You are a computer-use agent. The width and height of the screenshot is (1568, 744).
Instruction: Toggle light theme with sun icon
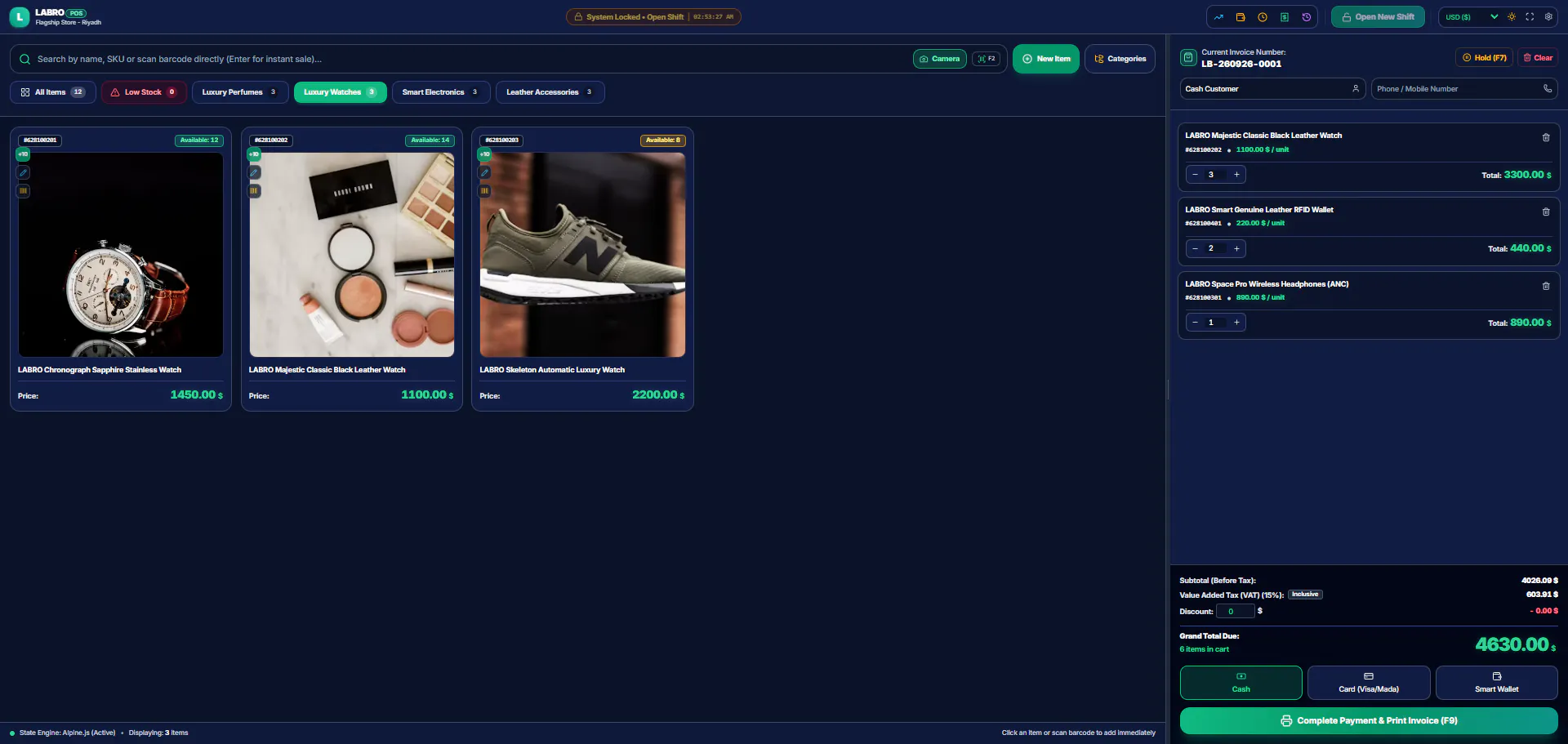pyautogui.click(x=1512, y=16)
